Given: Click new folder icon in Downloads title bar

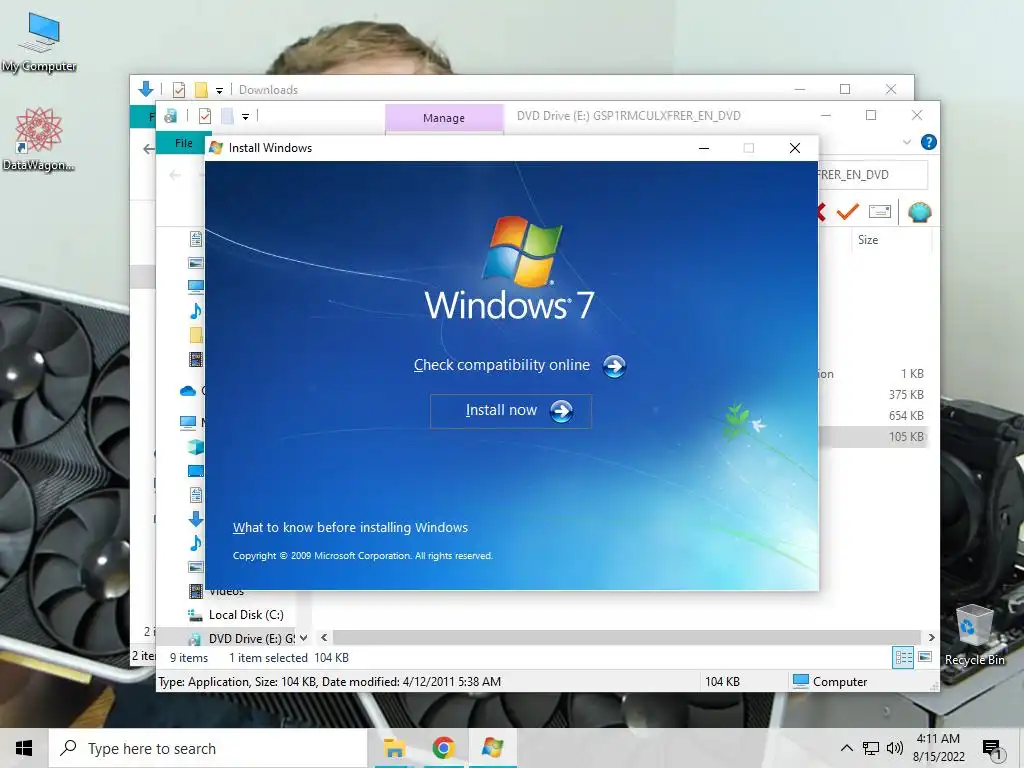Looking at the screenshot, I should click(x=200, y=89).
